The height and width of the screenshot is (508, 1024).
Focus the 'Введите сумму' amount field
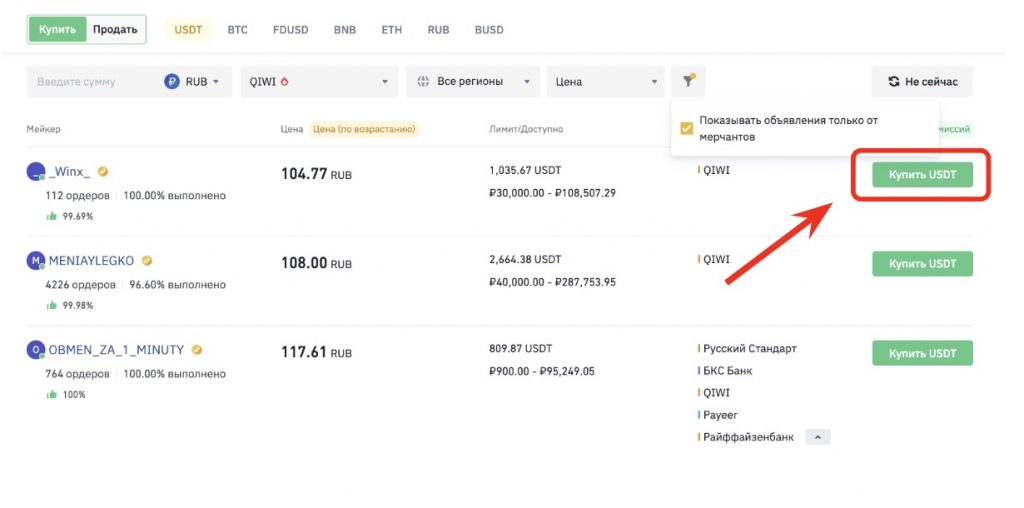click(91, 82)
